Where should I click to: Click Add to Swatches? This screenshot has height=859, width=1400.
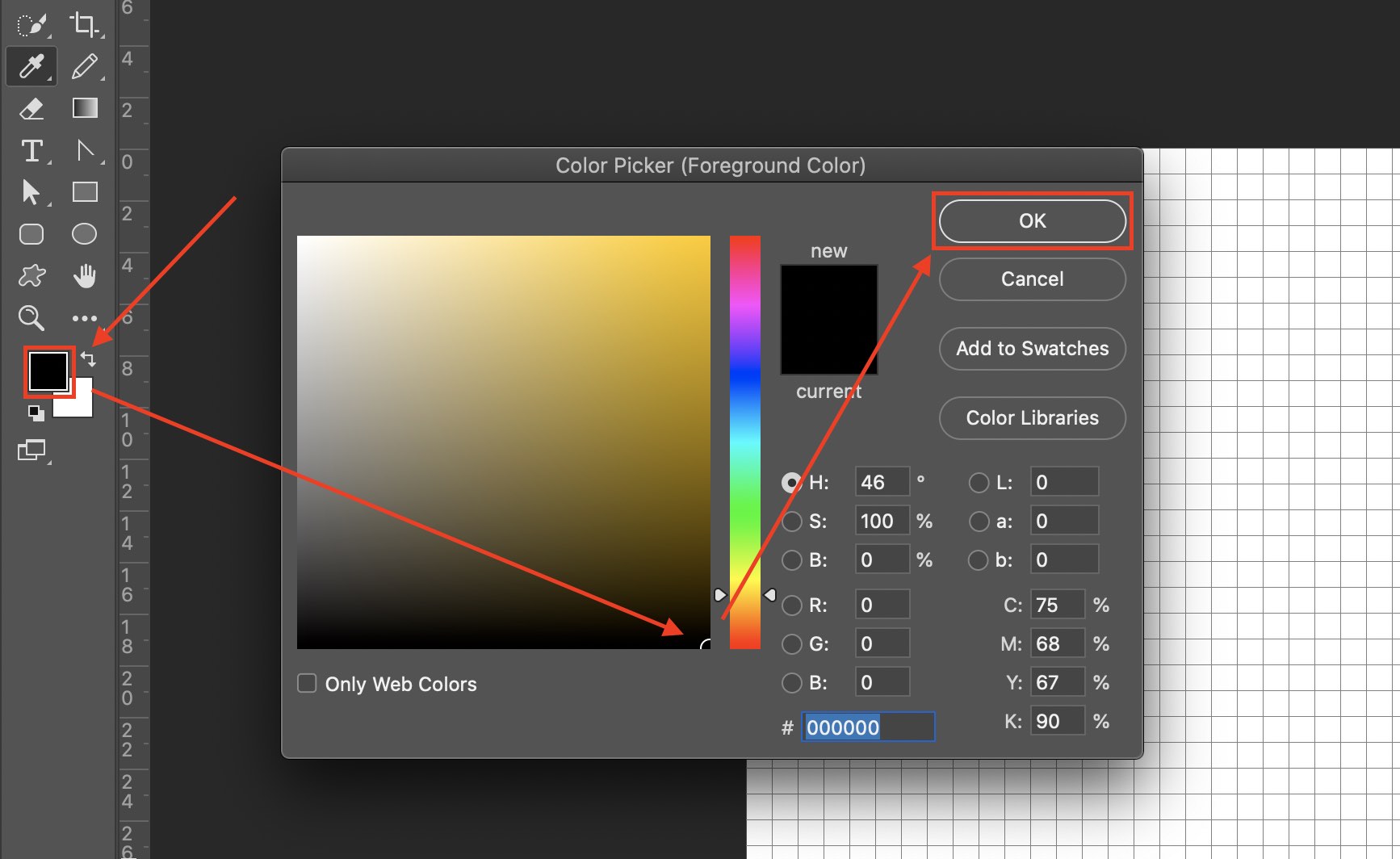pos(1032,349)
